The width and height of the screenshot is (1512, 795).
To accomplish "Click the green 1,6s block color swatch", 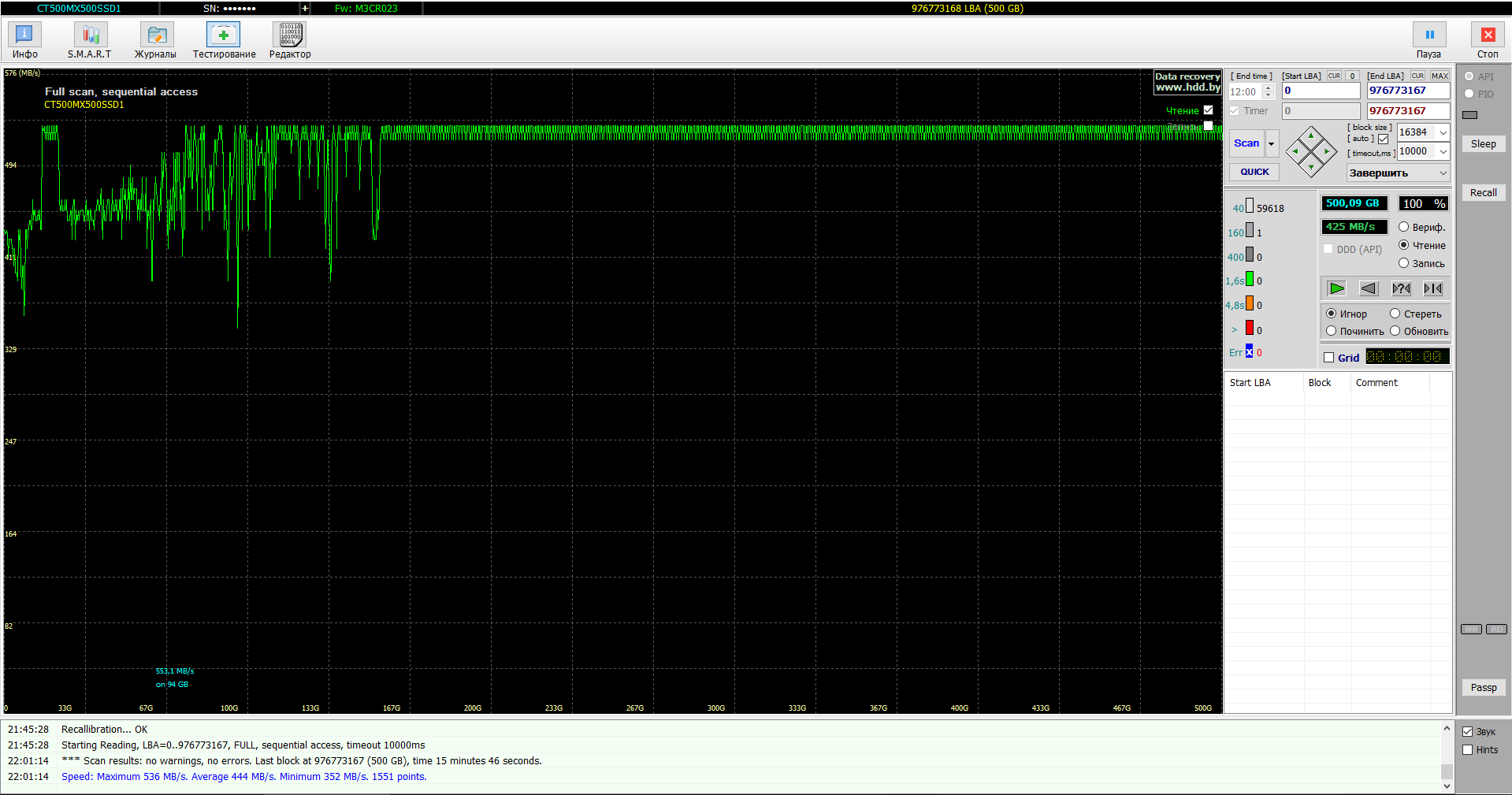I will (1250, 279).
